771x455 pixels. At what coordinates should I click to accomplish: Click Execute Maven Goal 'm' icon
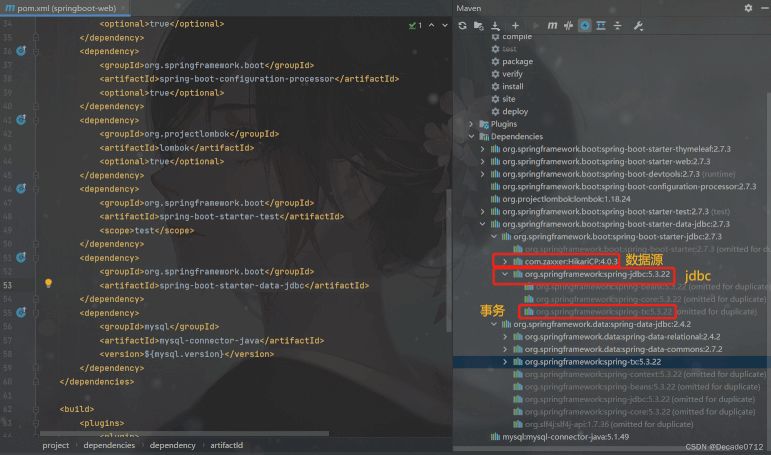tap(551, 25)
